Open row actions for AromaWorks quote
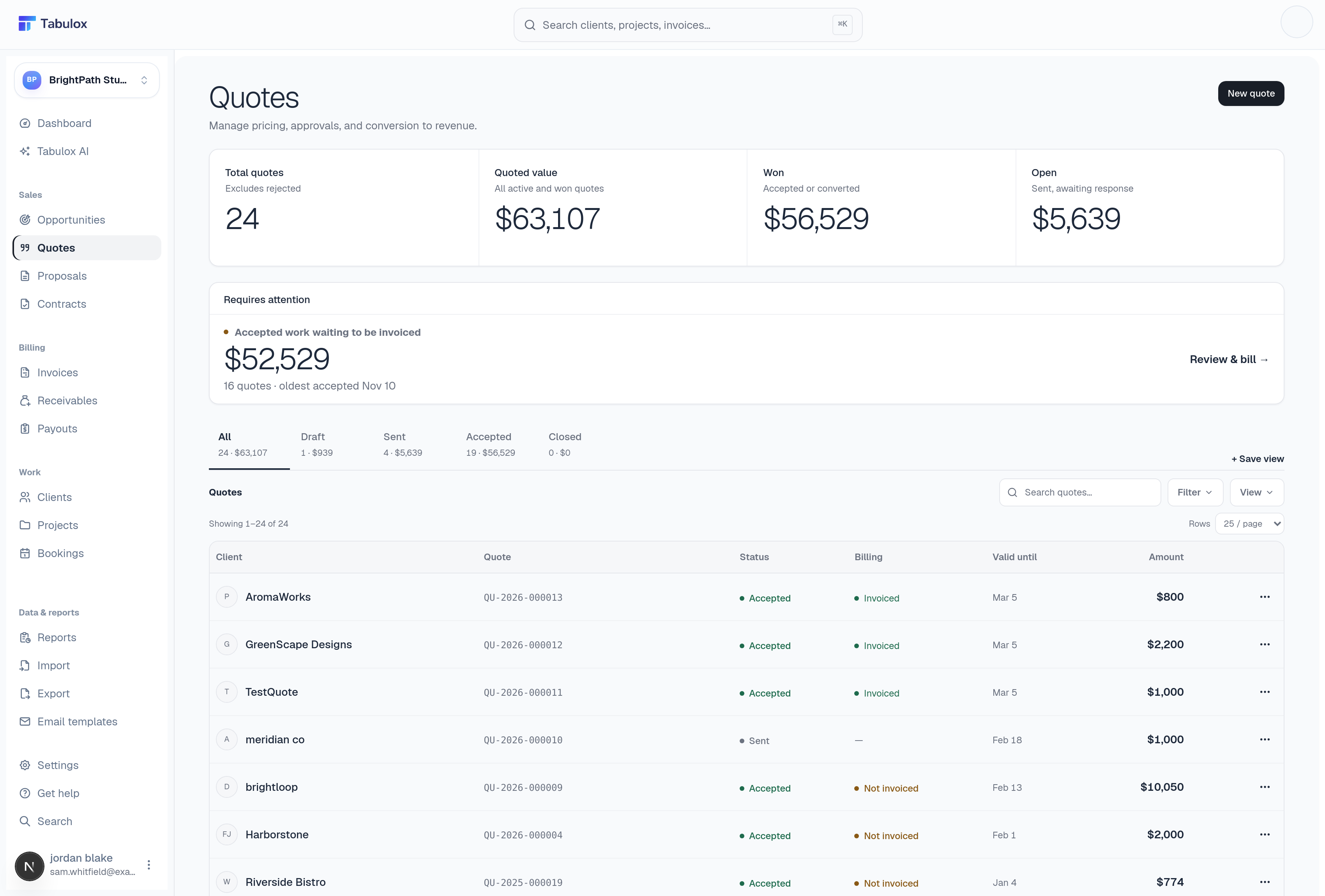 click(x=1265, y=597)
